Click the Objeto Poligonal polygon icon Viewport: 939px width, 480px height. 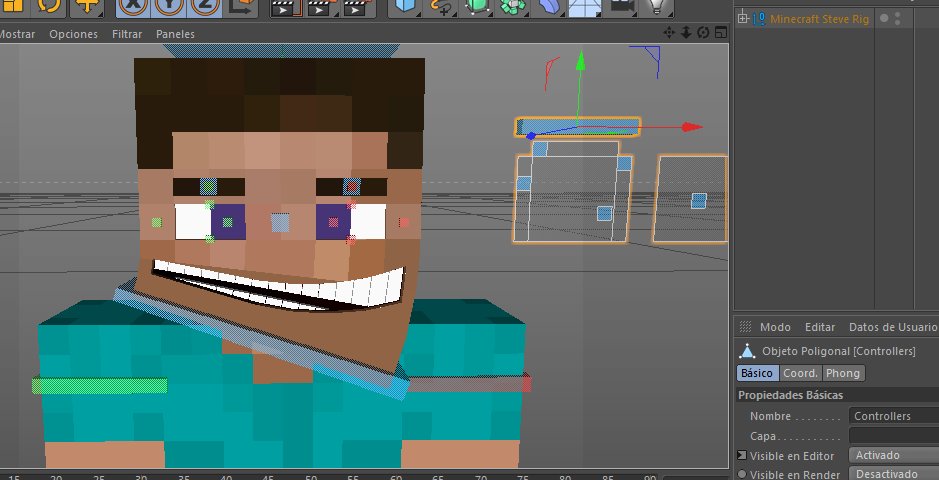(x=746, y=351)
